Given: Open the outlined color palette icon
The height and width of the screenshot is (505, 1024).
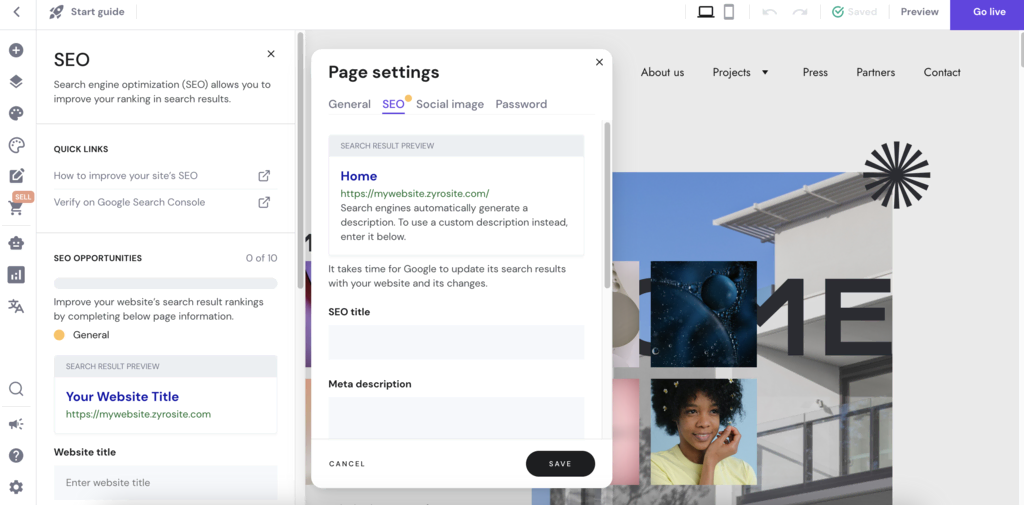Looking at the screenshot, I should click(x=16, y=145).
